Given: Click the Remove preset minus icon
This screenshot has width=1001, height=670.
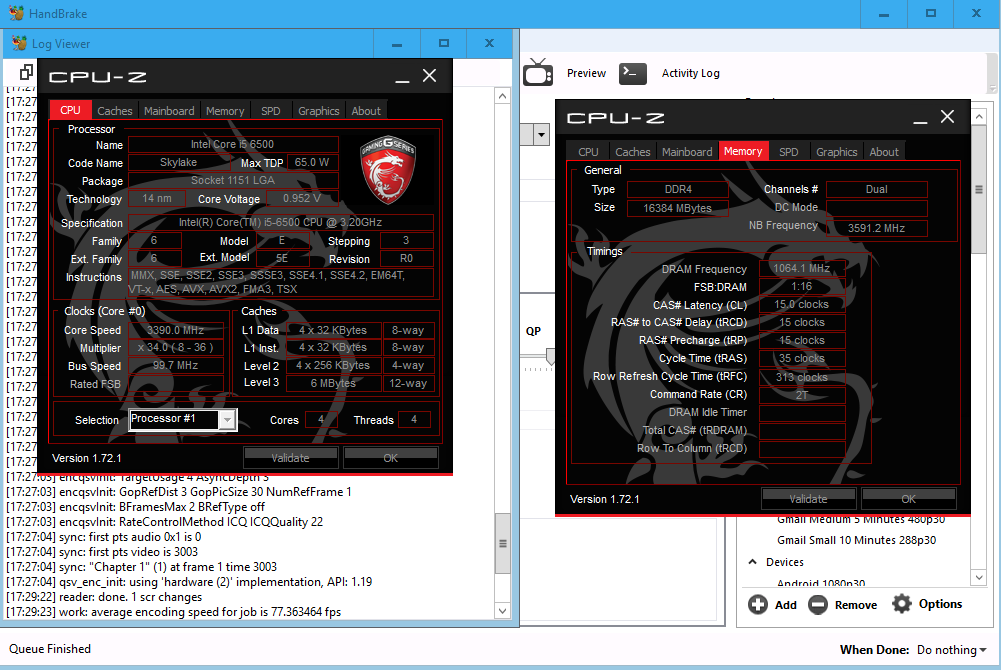Looking at the screenshot, I should coord(818,604).
